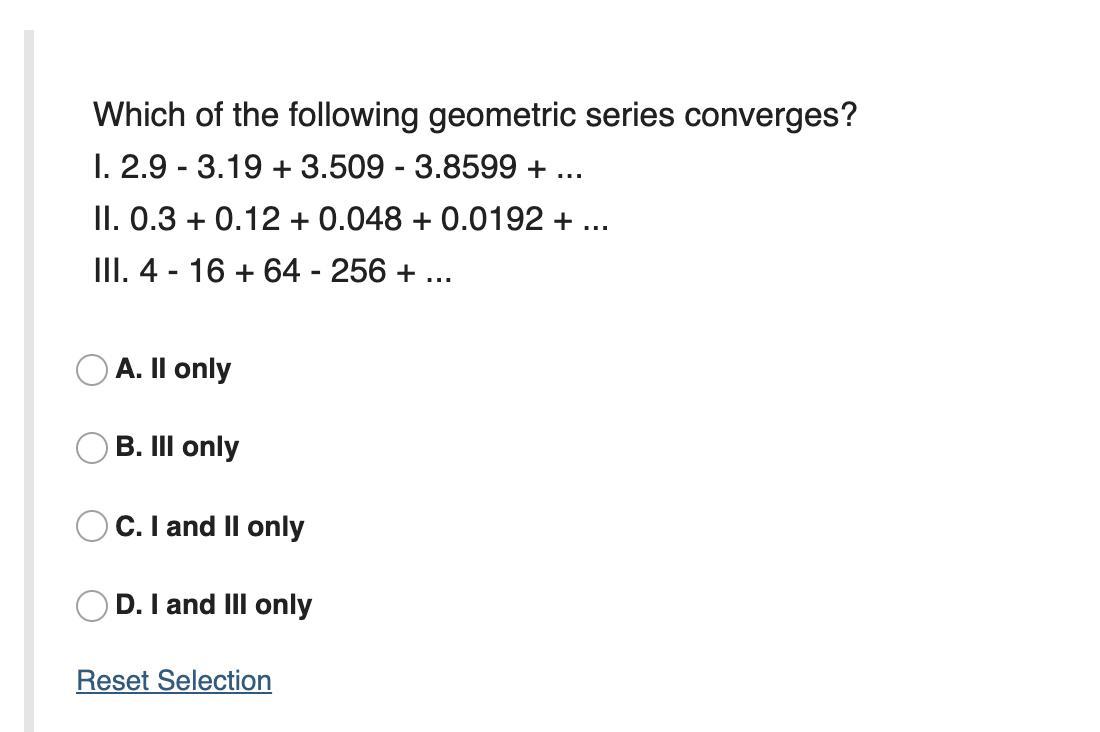Screen dimensions: 1100x732
Task: Select the radio button for option A
Action: 92,370
